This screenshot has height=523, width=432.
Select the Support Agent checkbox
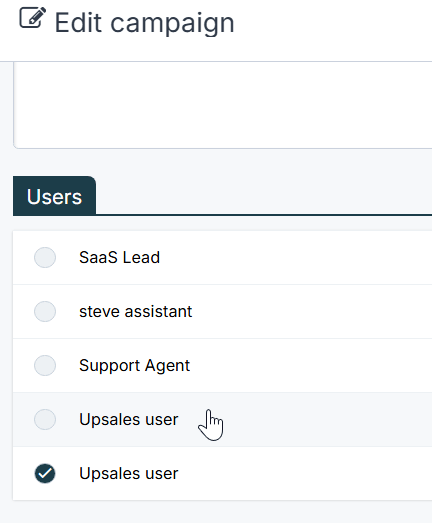[45, 366]
